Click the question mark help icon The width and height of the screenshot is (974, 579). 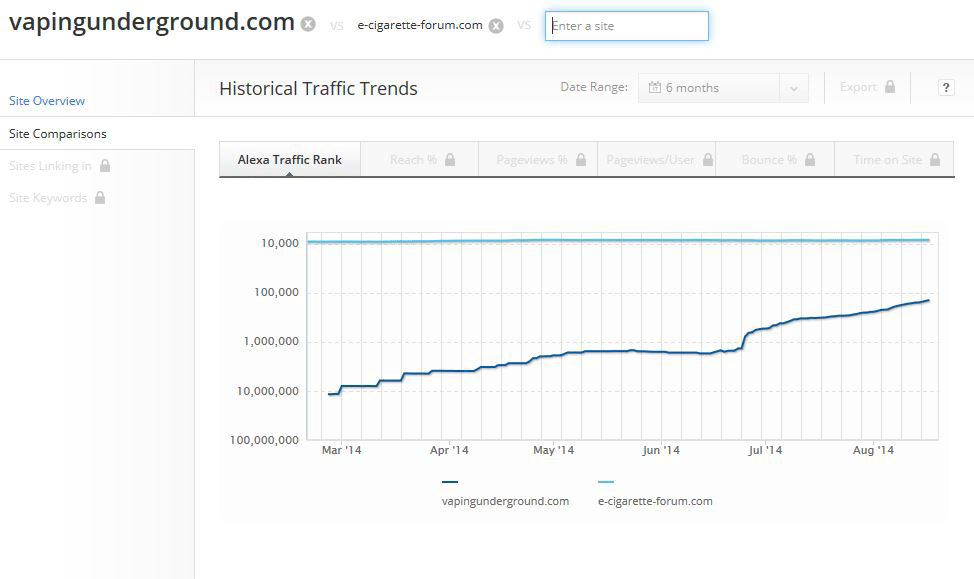click(x=946, y=88)
